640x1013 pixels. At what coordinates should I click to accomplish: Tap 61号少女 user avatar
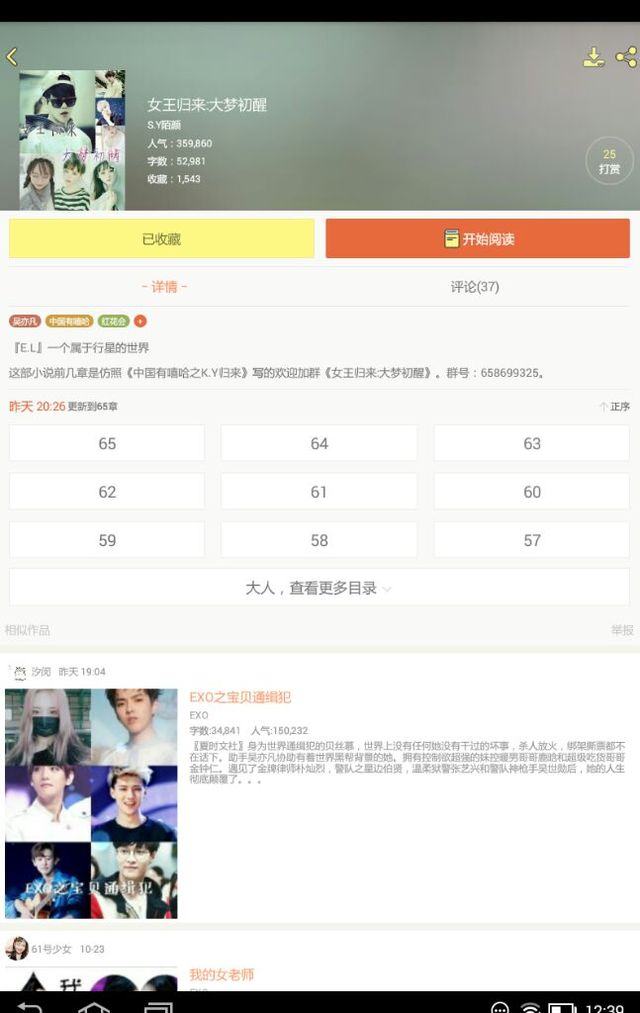coord(16,948)
